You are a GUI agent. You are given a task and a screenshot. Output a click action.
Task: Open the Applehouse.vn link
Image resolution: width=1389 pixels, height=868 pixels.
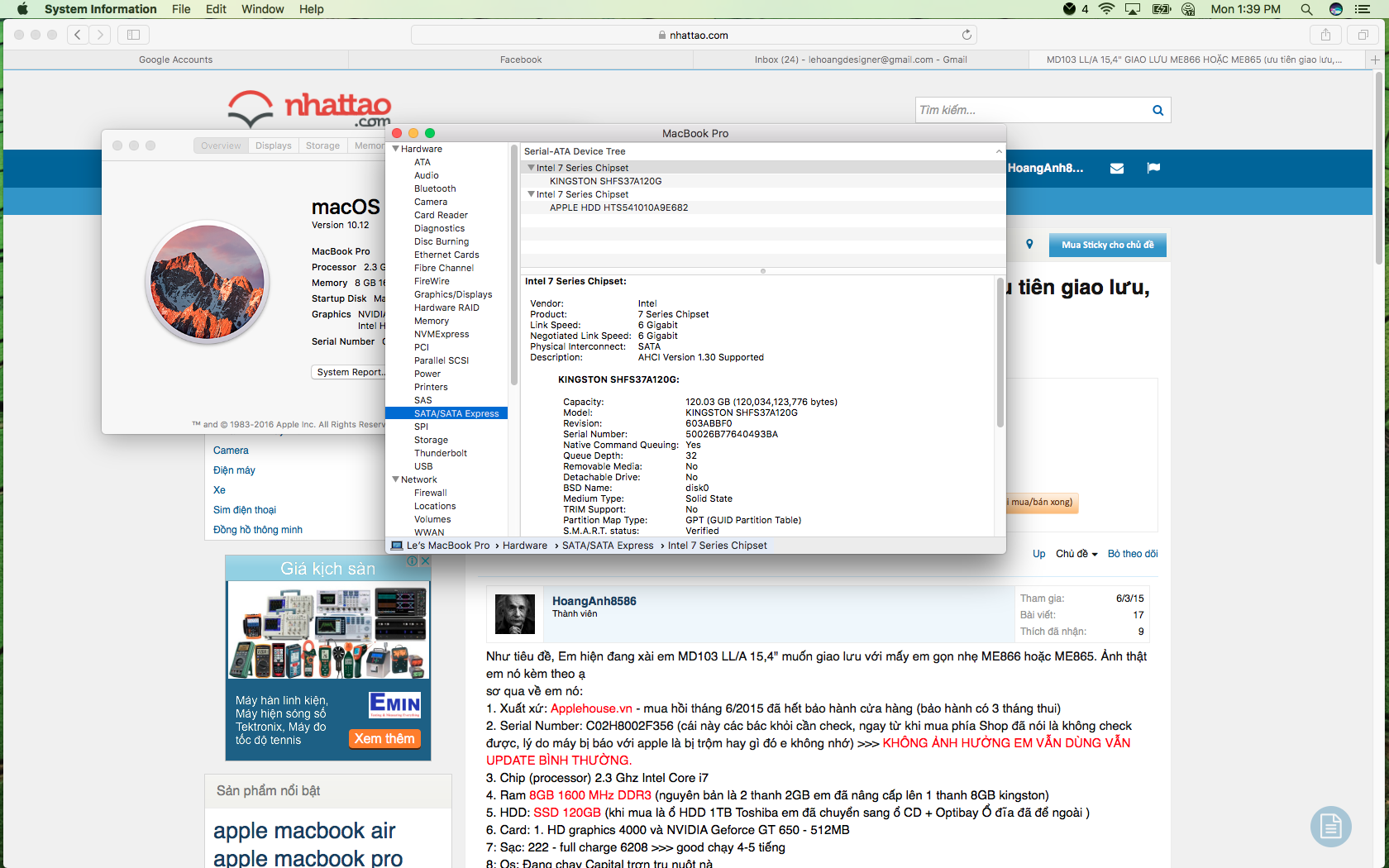tap(591, 708)
